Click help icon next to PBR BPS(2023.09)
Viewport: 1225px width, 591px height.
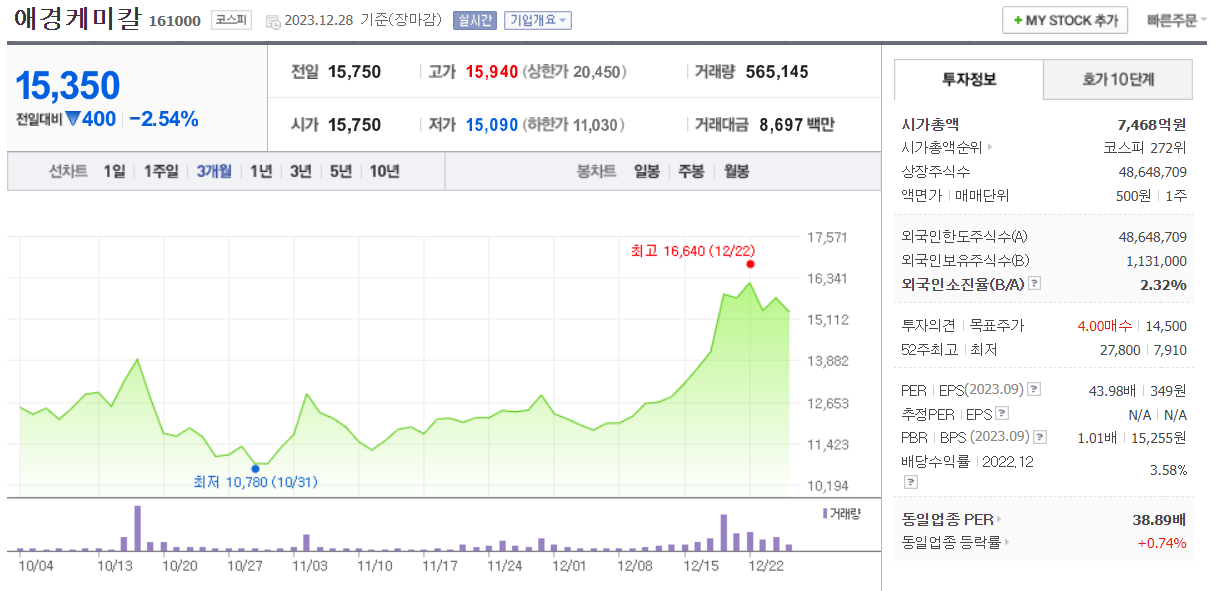[x=1040, y=437]
